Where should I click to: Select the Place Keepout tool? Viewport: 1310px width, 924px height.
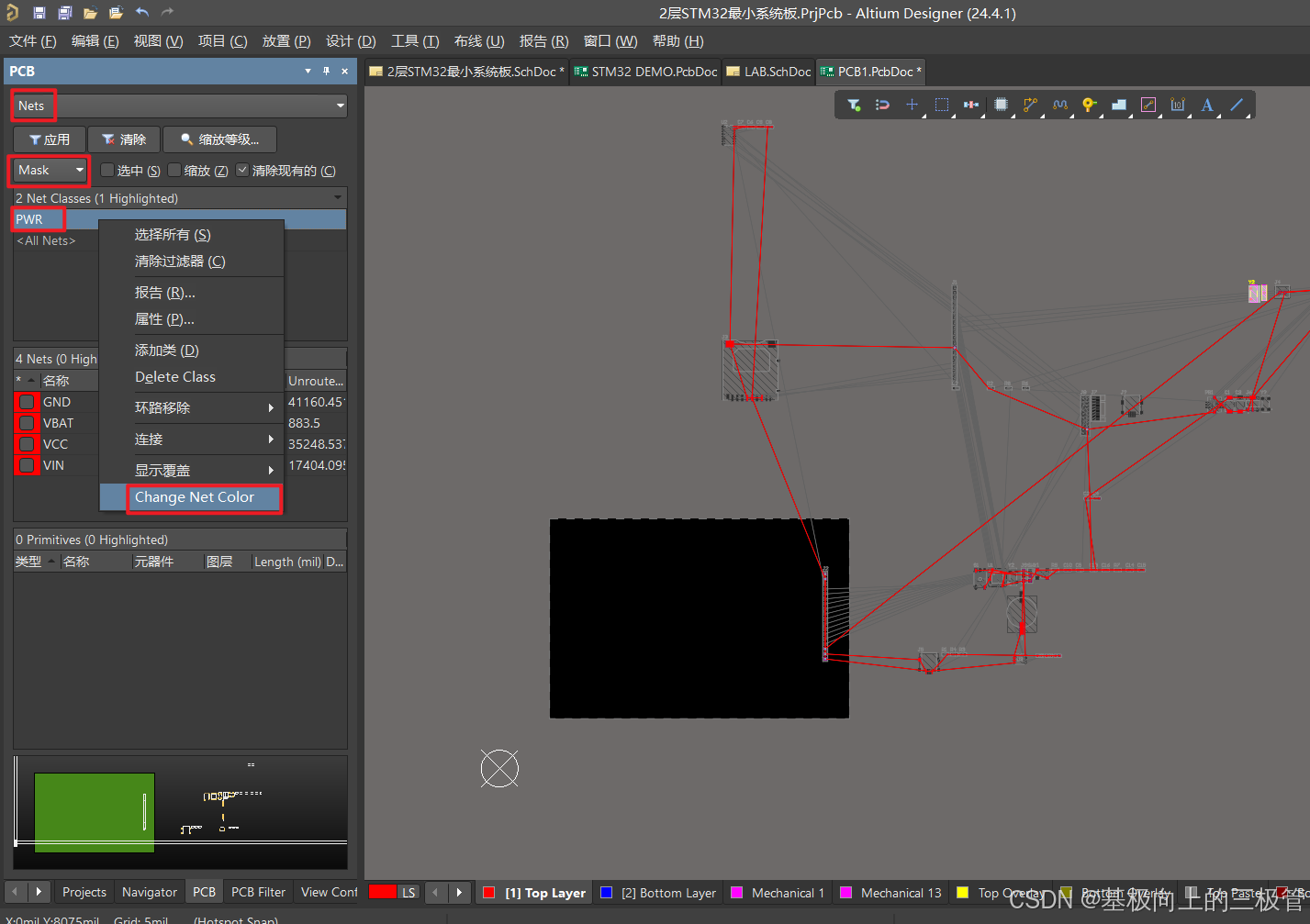1148,106
